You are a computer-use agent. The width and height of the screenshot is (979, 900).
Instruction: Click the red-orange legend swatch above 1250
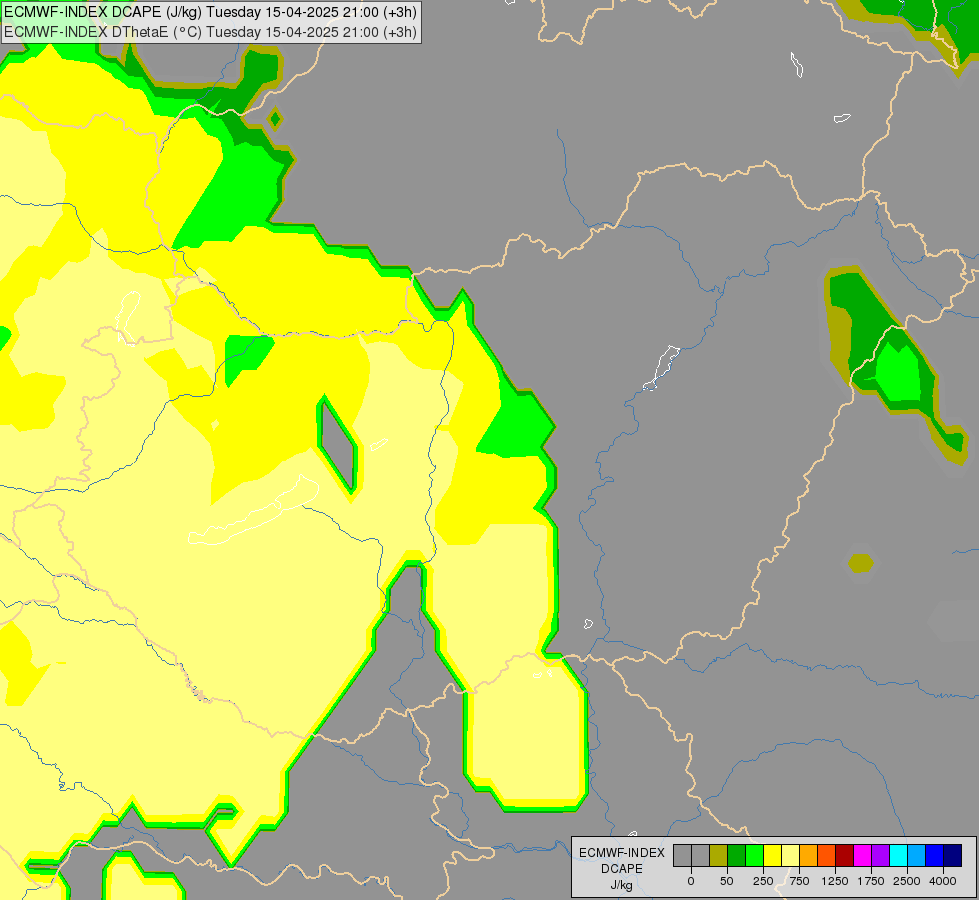tap(827, 856)
